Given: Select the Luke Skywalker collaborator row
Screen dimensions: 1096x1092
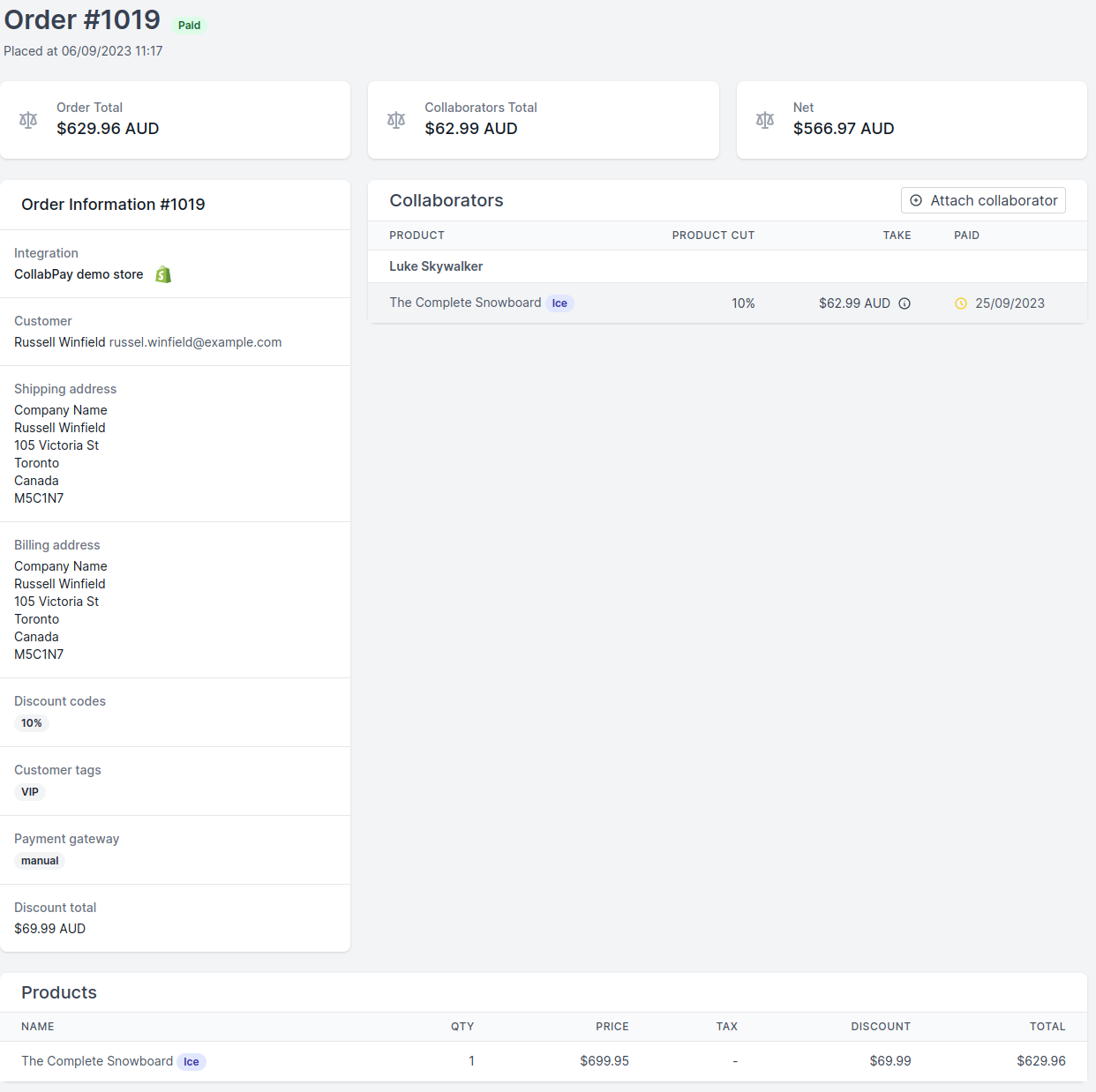Looking at the screenshot, I should (727, 266).
